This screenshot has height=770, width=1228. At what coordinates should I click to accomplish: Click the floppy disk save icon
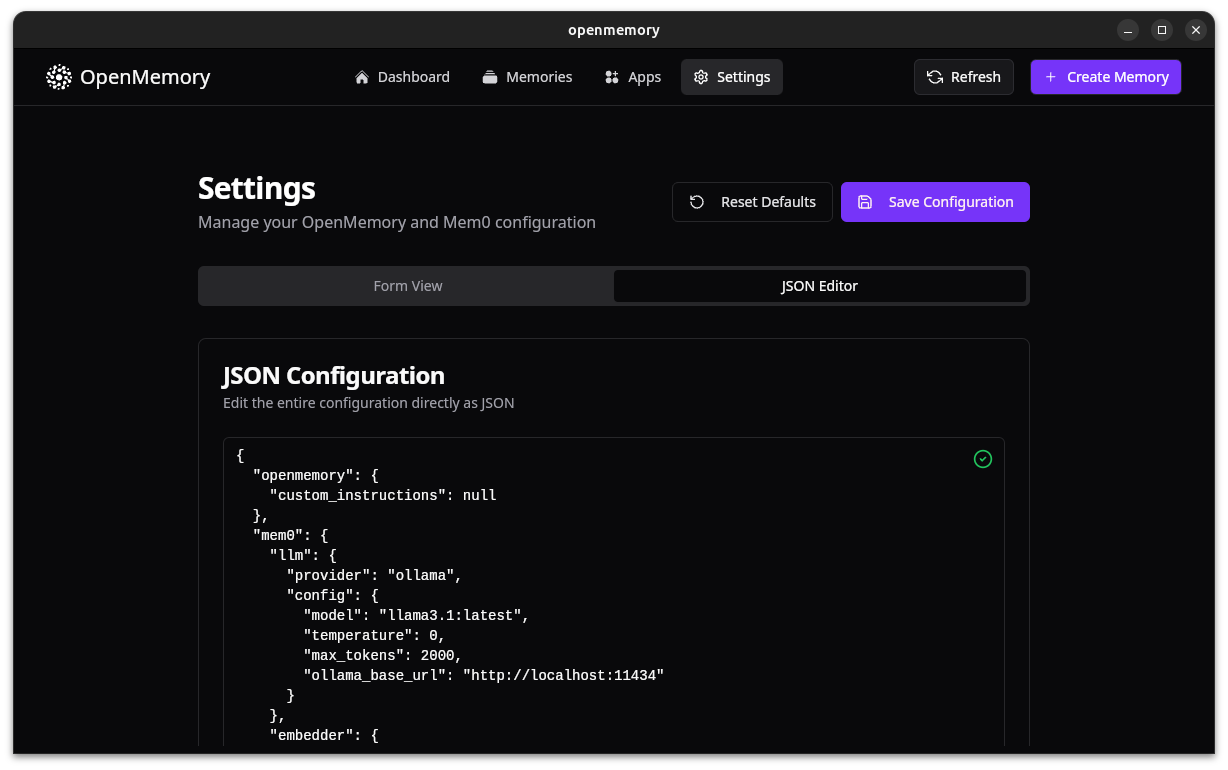click(x=865, y=202)
